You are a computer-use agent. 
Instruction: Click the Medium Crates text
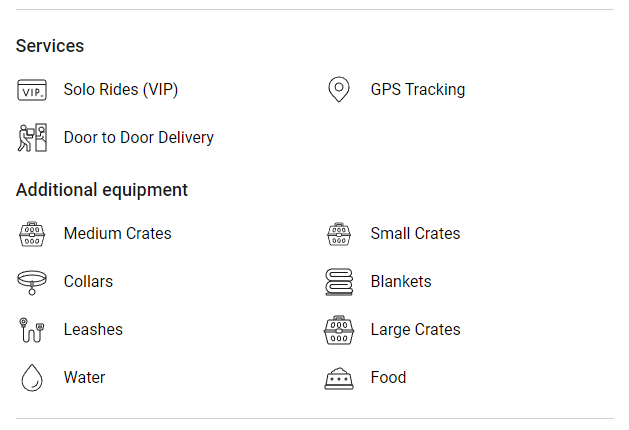click(x=118, y=233)
